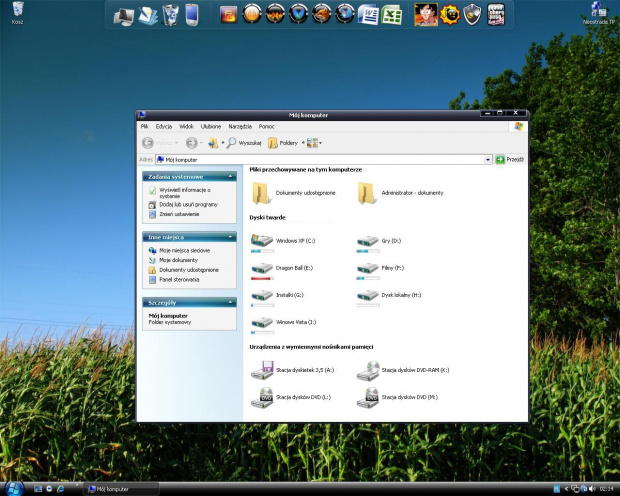Screen dimensions: 620x496
Task: Click the Przejdź go button
Action: click(x=510, y=159)
